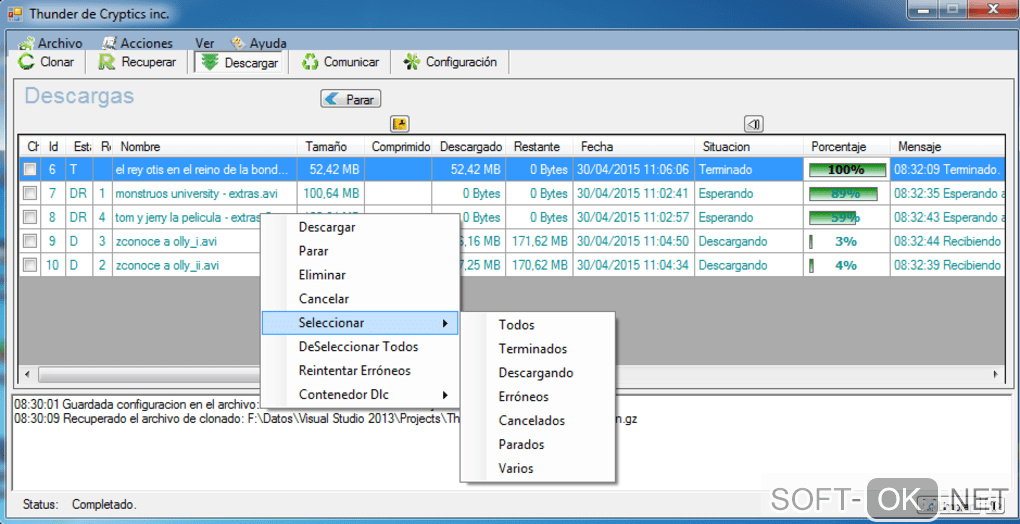Screen dimensions: 1020x524
Task: Select Terminados in the submenu
Action: [x=537, y=349]
